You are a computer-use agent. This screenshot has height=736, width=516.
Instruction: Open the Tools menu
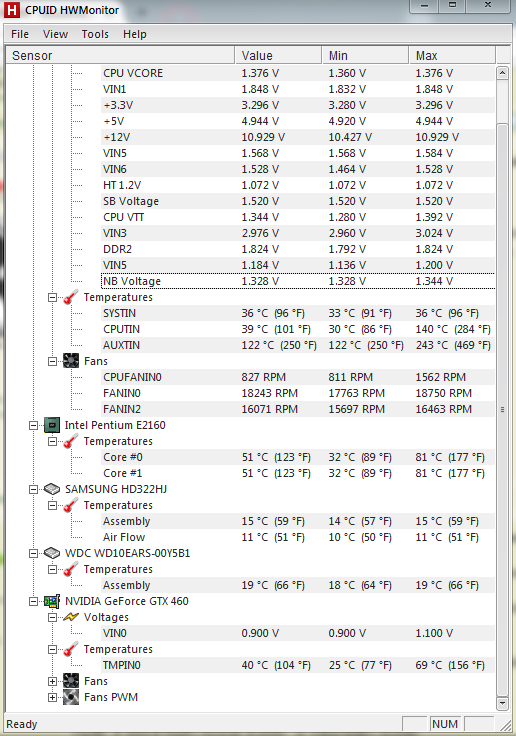coord(95,34)
